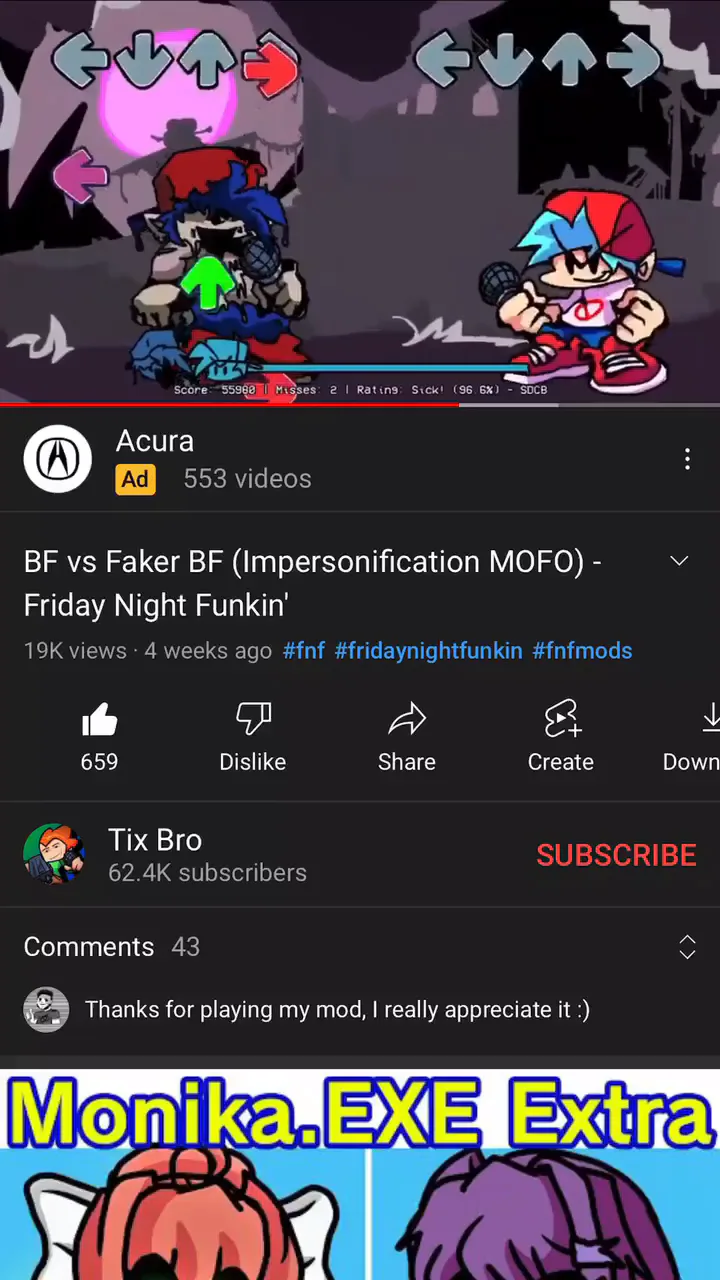Tap the Acura logo avatar

(x=58, y=459)
